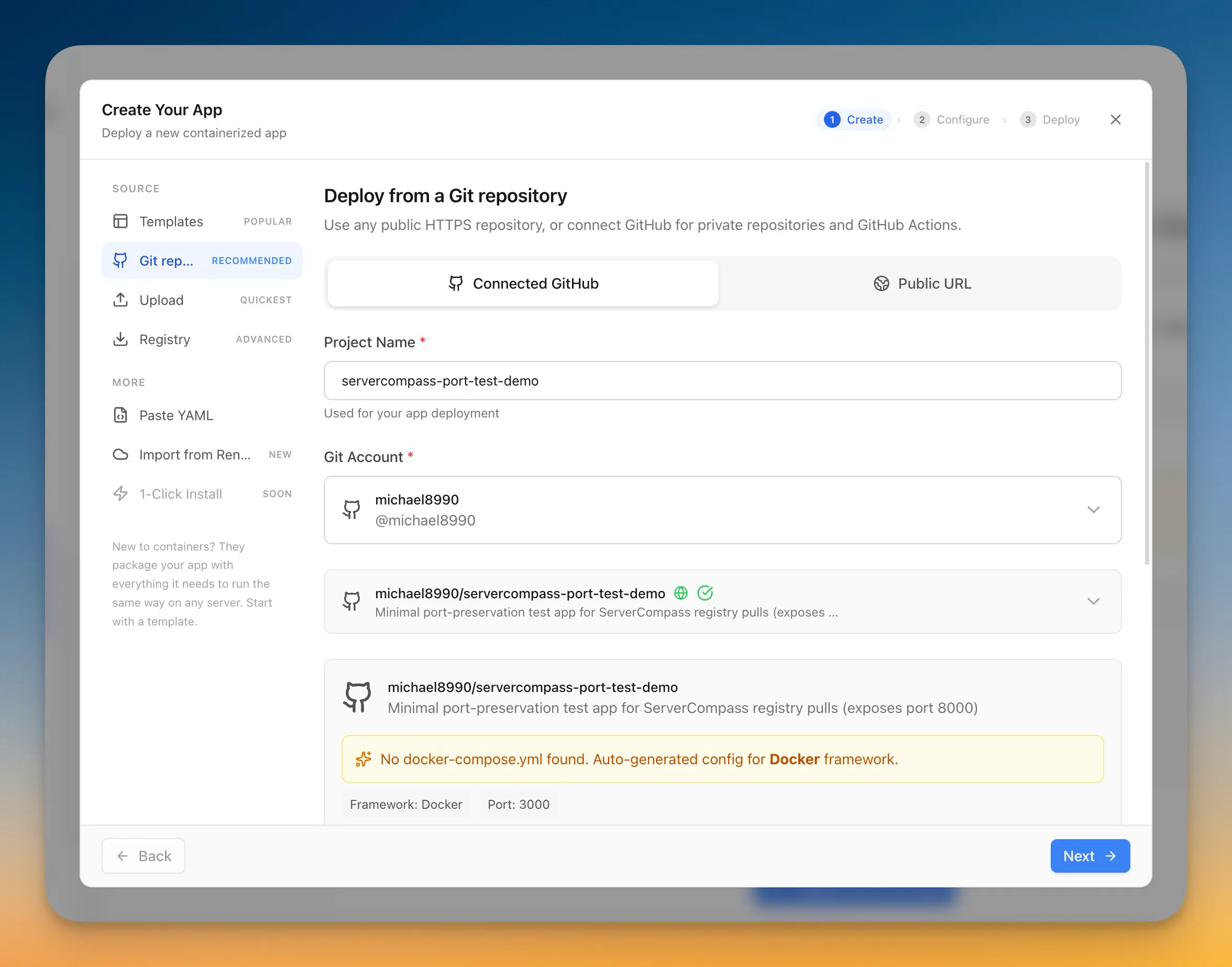Click the sparkle icon in the warning banner
This screenshot has width=1232, height=967.
click(363, 759)
